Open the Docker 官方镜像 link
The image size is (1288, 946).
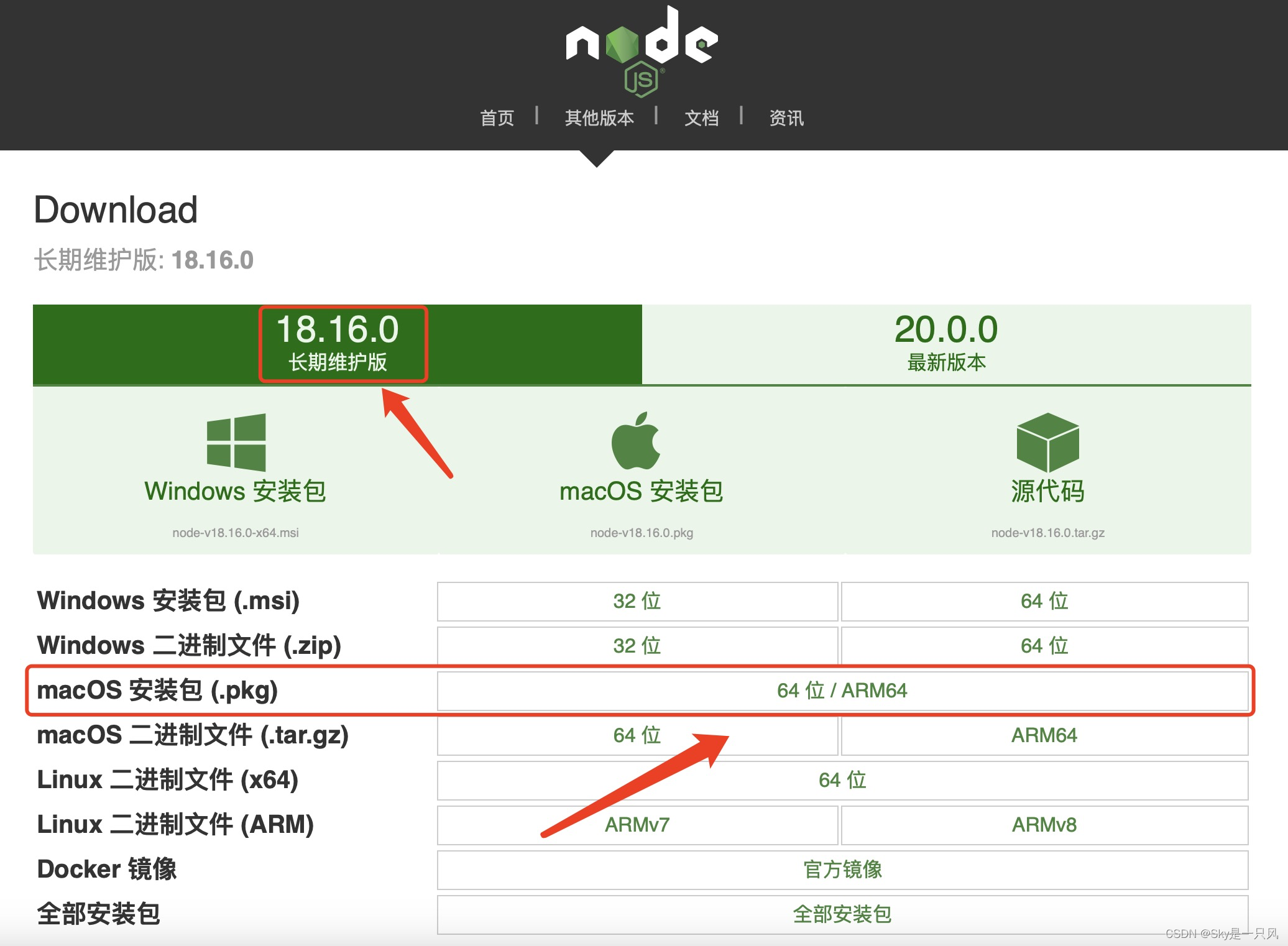pyautogui.click(x=842, y=870)
